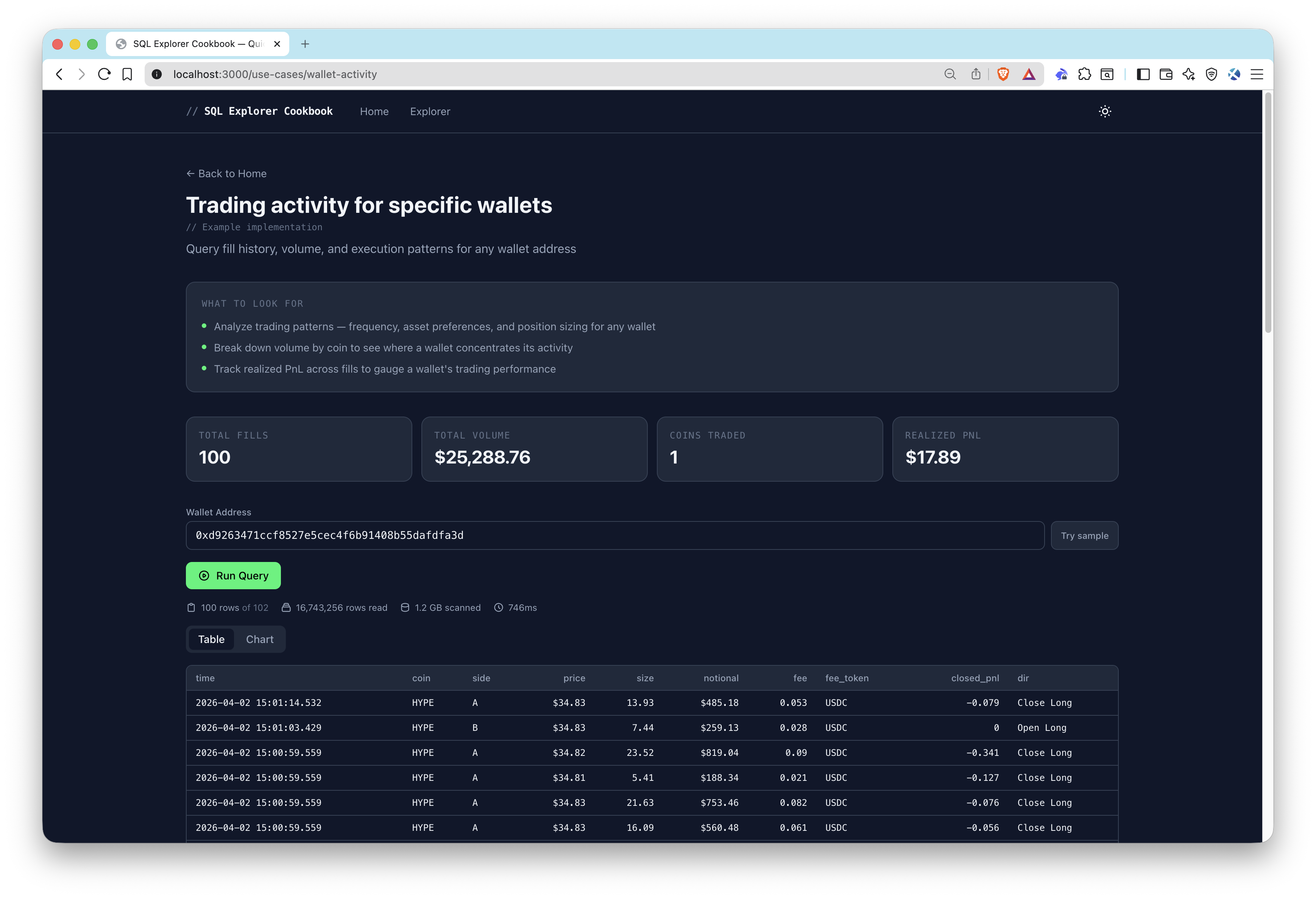The height and width of the screenshot is (899, 1316).
Task: Toggle the light/dark theme sun icon
Action: point(1106,111)
